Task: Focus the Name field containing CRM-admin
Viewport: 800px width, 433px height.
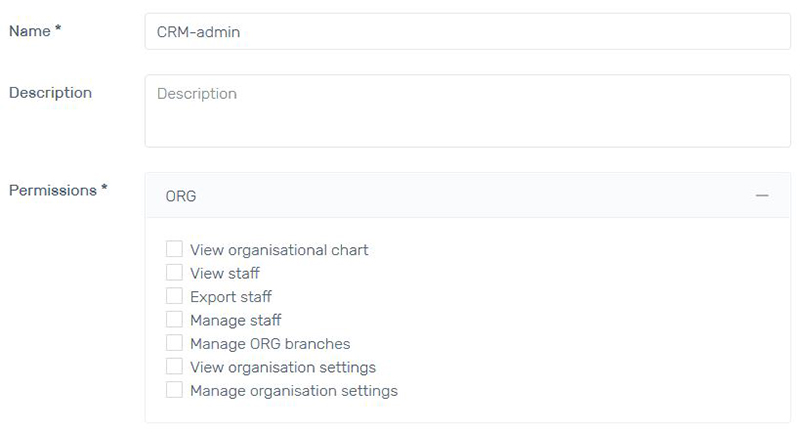Action: 468,32
